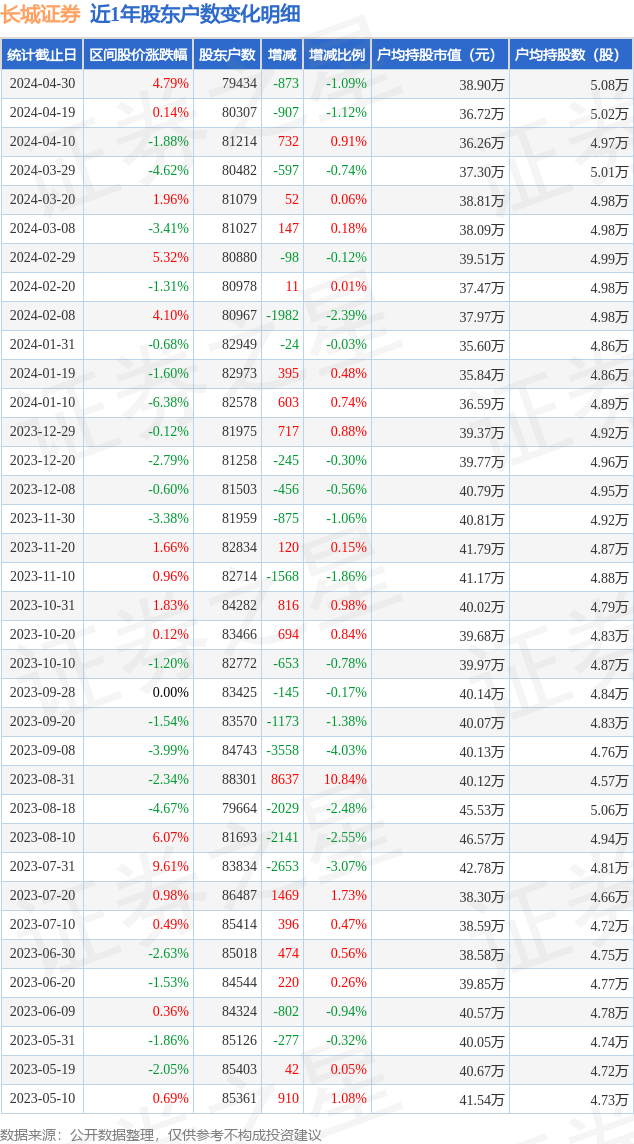
Task: Click the 增减比例 column header
Action: (337, 55)
